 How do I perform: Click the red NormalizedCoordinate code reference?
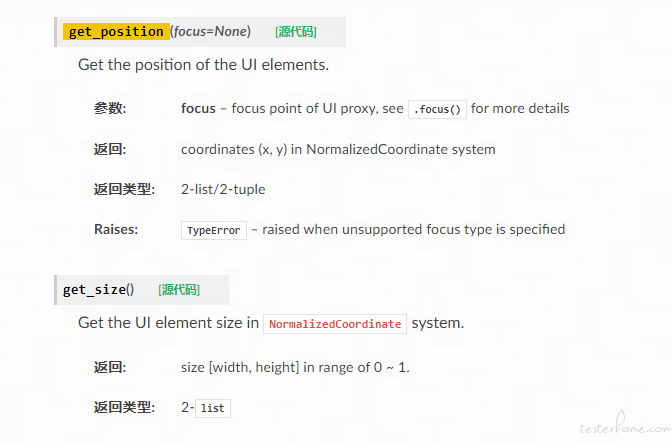tap(335, 324)
